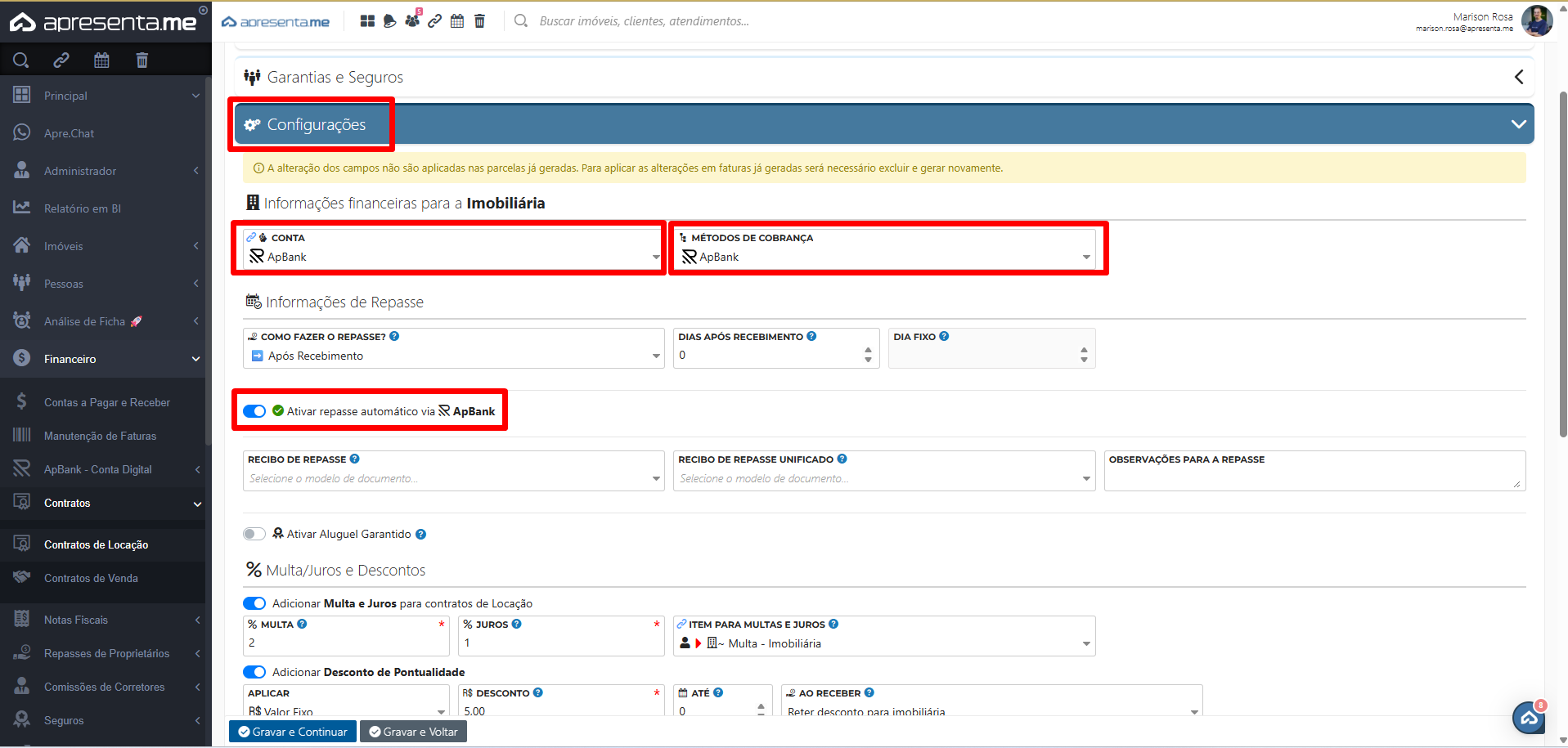Image resolution: width=1568 pixels, height=748 pixels.
Task: Click the link icon in top toolbar
Action: click(x=435, y=21)
